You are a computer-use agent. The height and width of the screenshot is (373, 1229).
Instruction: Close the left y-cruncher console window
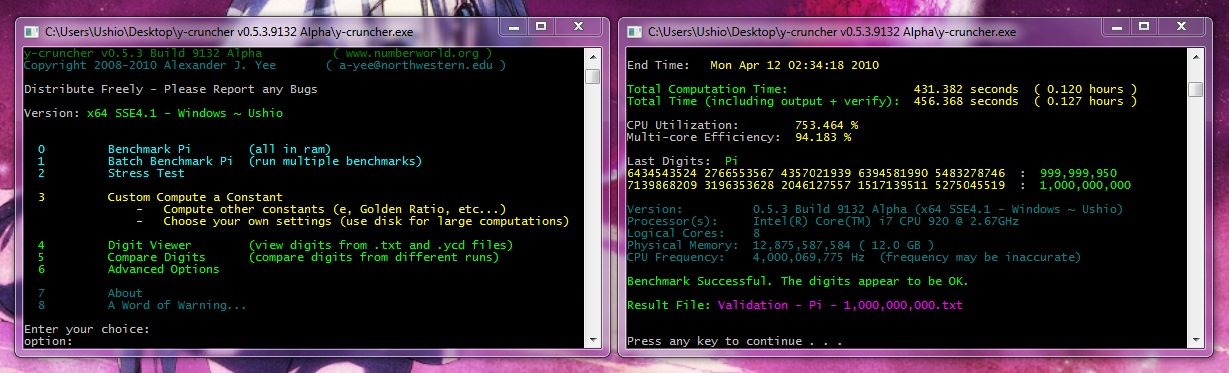coord(578,27)
